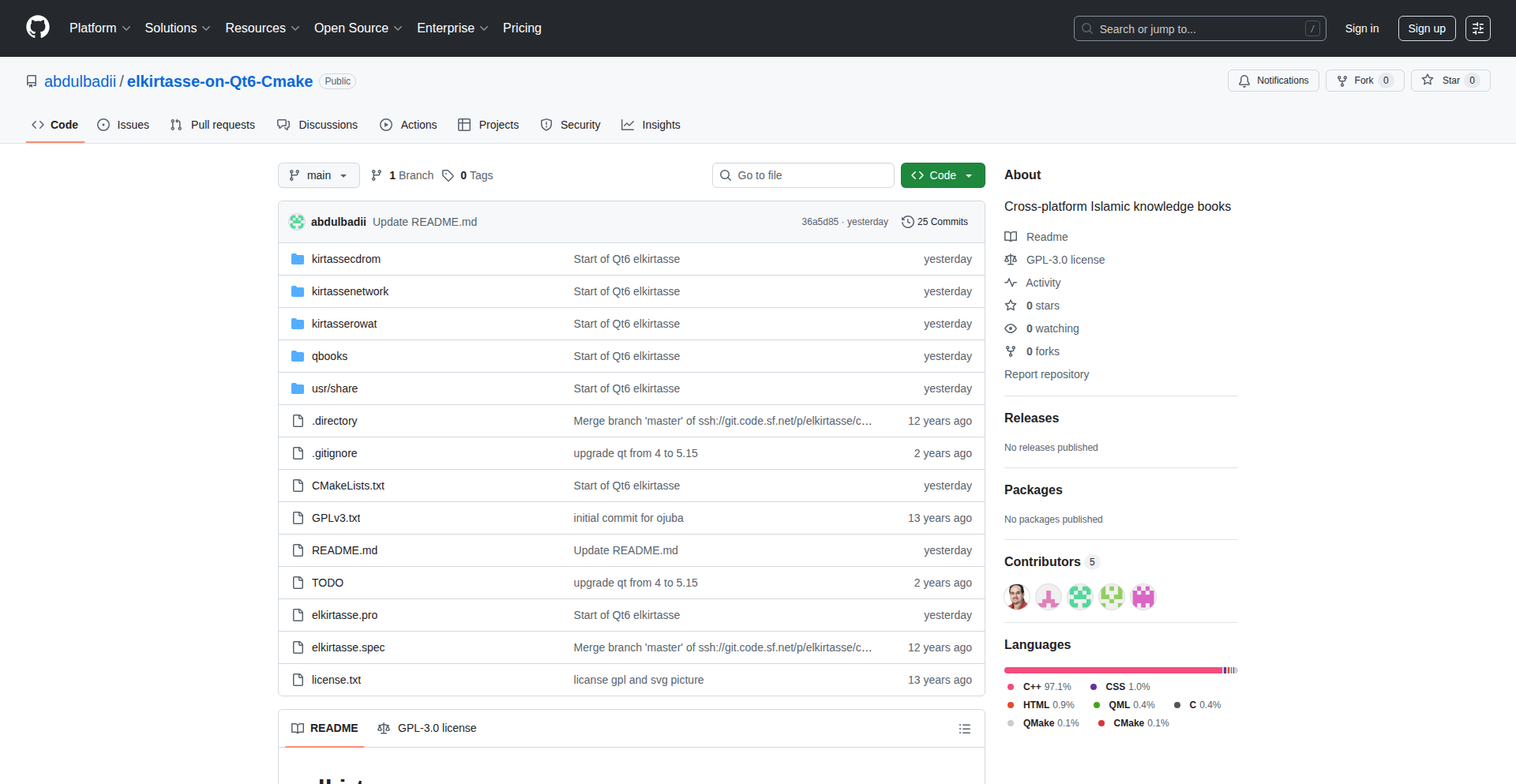The width and height of the screenshot is (1516, 784).
Task: Switch to the Pull requests tab
Action: (212, 125)
